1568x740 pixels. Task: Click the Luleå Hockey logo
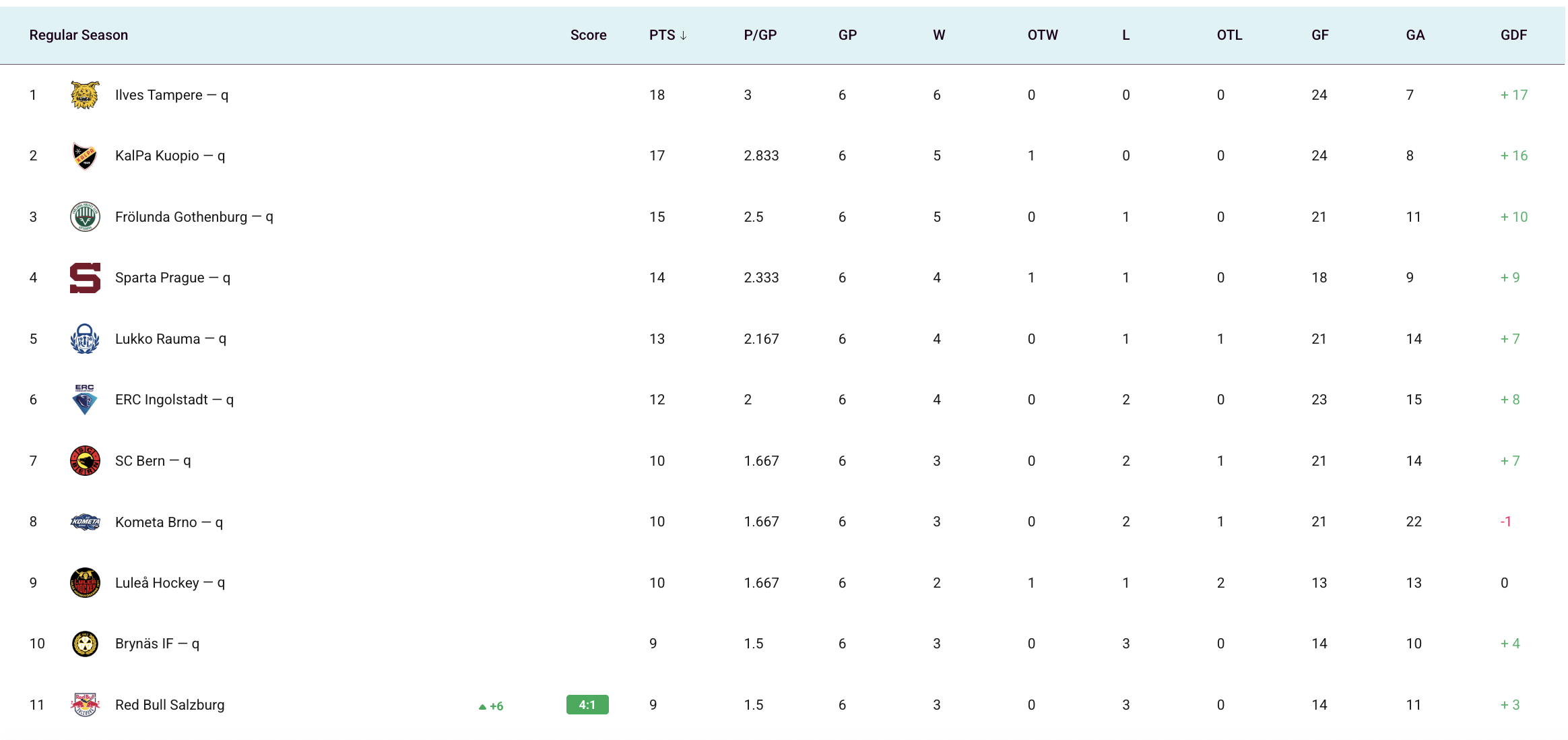coord(85,583)
